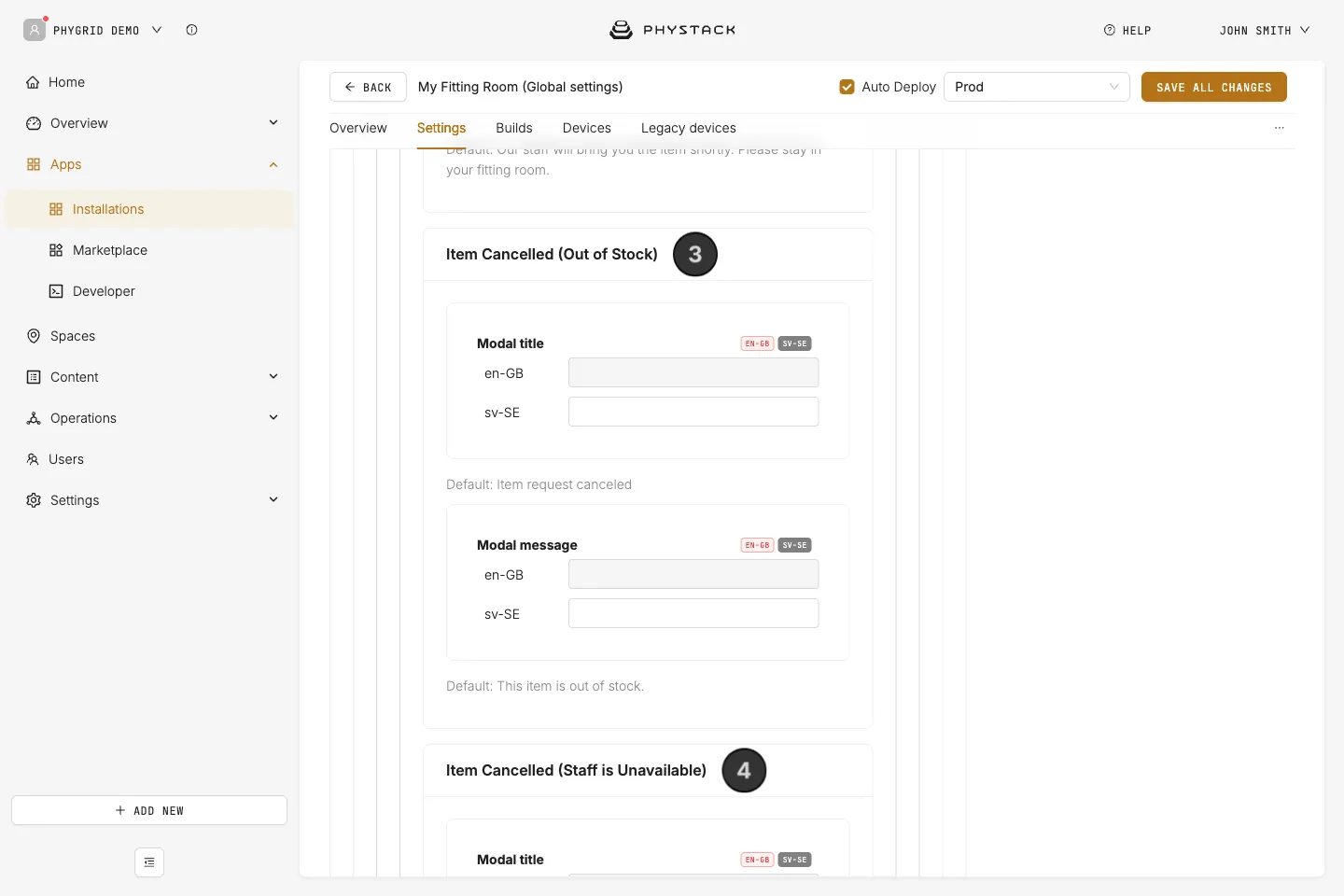The height and width of the screenshot is (896, 1344).
Task: Click the Marketplace icon
Action: pyautogui.click(x=56, y=250)
